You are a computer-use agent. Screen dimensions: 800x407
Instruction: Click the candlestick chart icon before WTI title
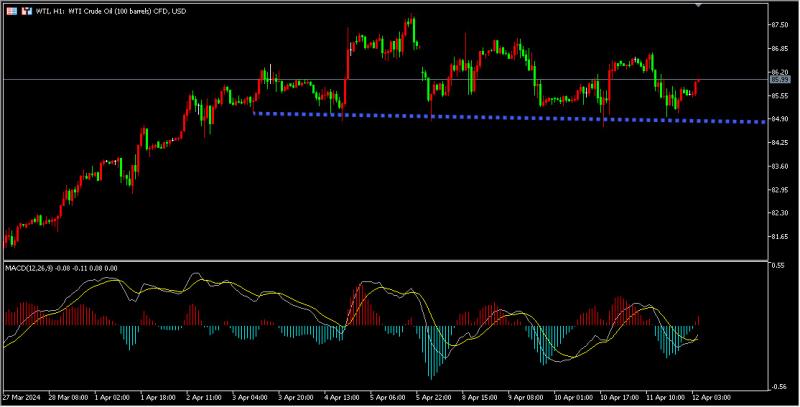pos(25,9)
